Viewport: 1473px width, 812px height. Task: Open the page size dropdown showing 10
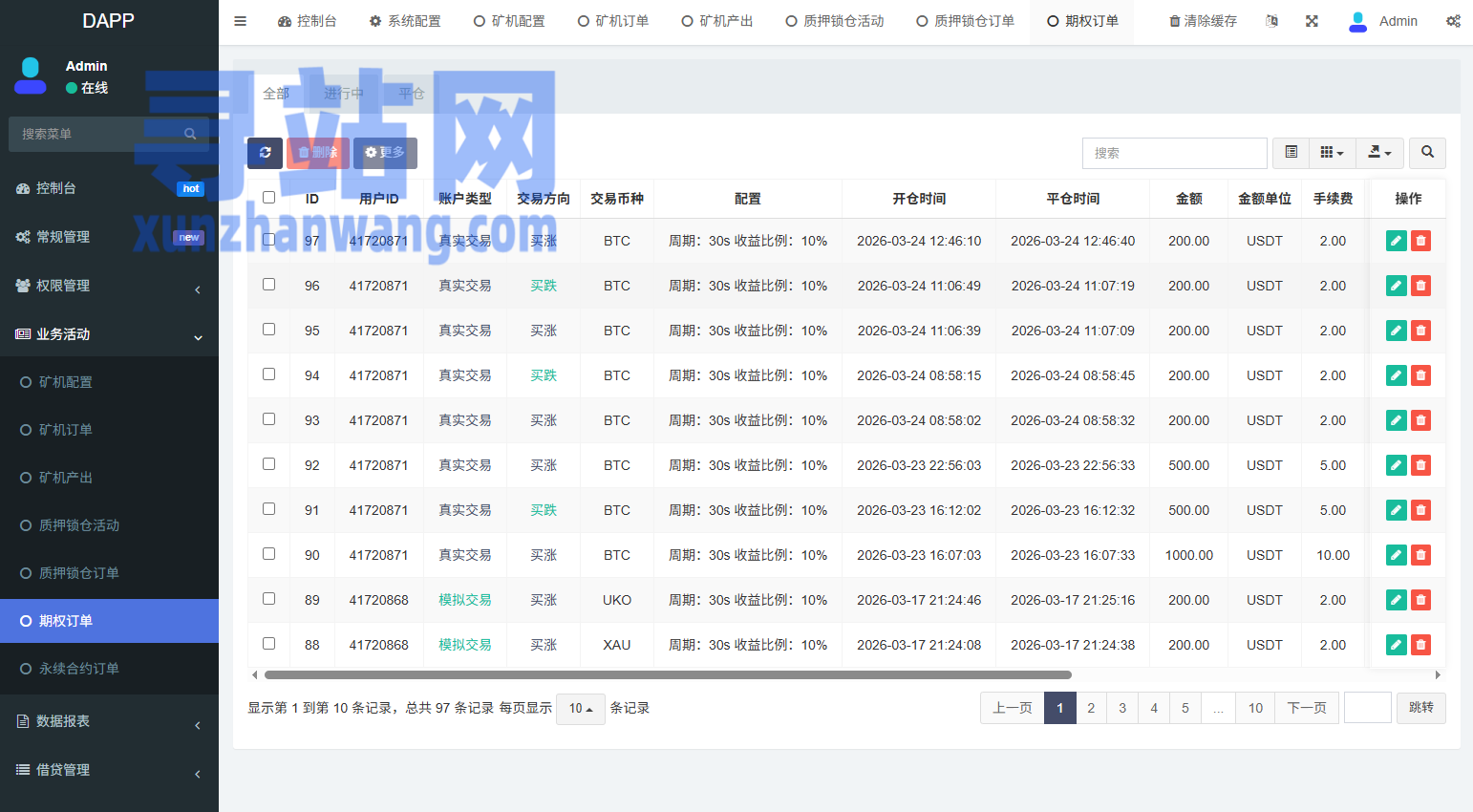[x=581, y=709]
